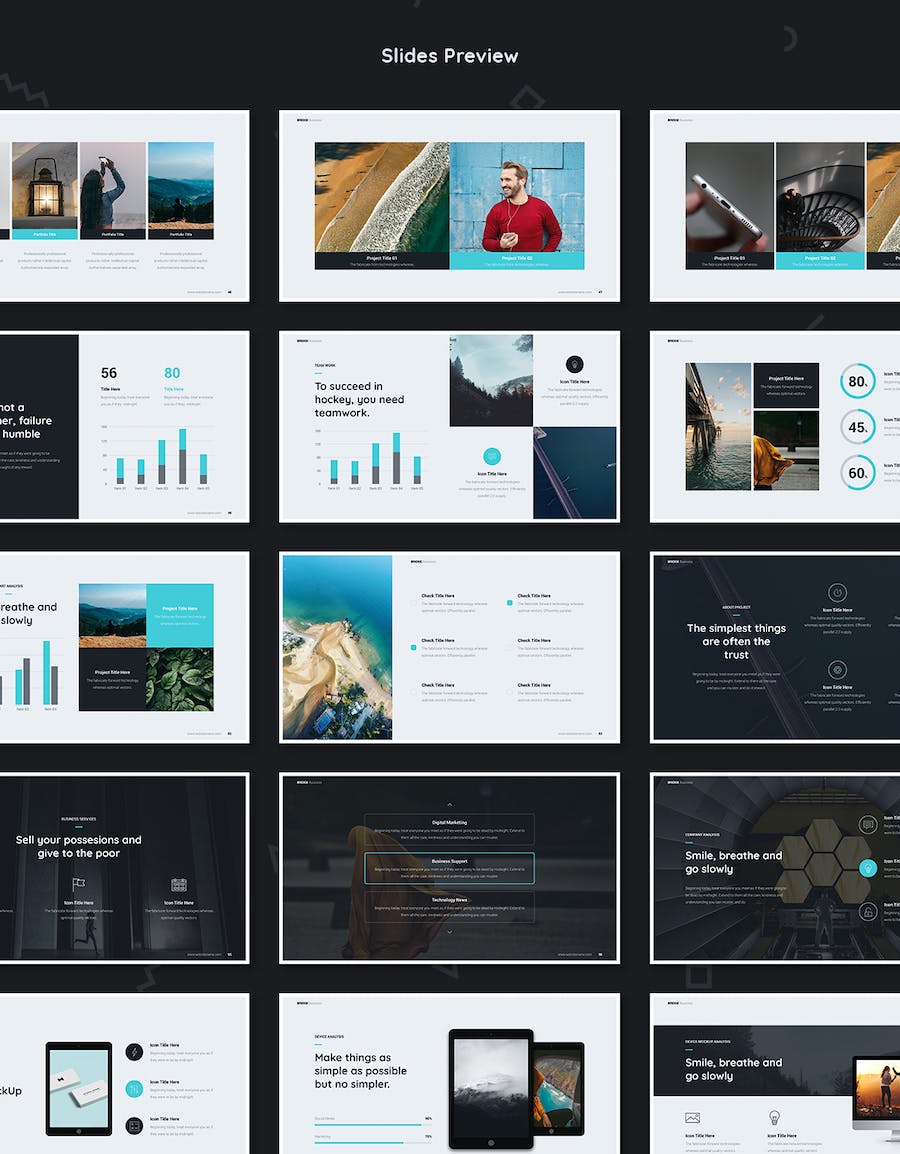Click the teal Project Title 02 caption
This screenshot has height=1154, width=900.
click(x=517, y=261)
